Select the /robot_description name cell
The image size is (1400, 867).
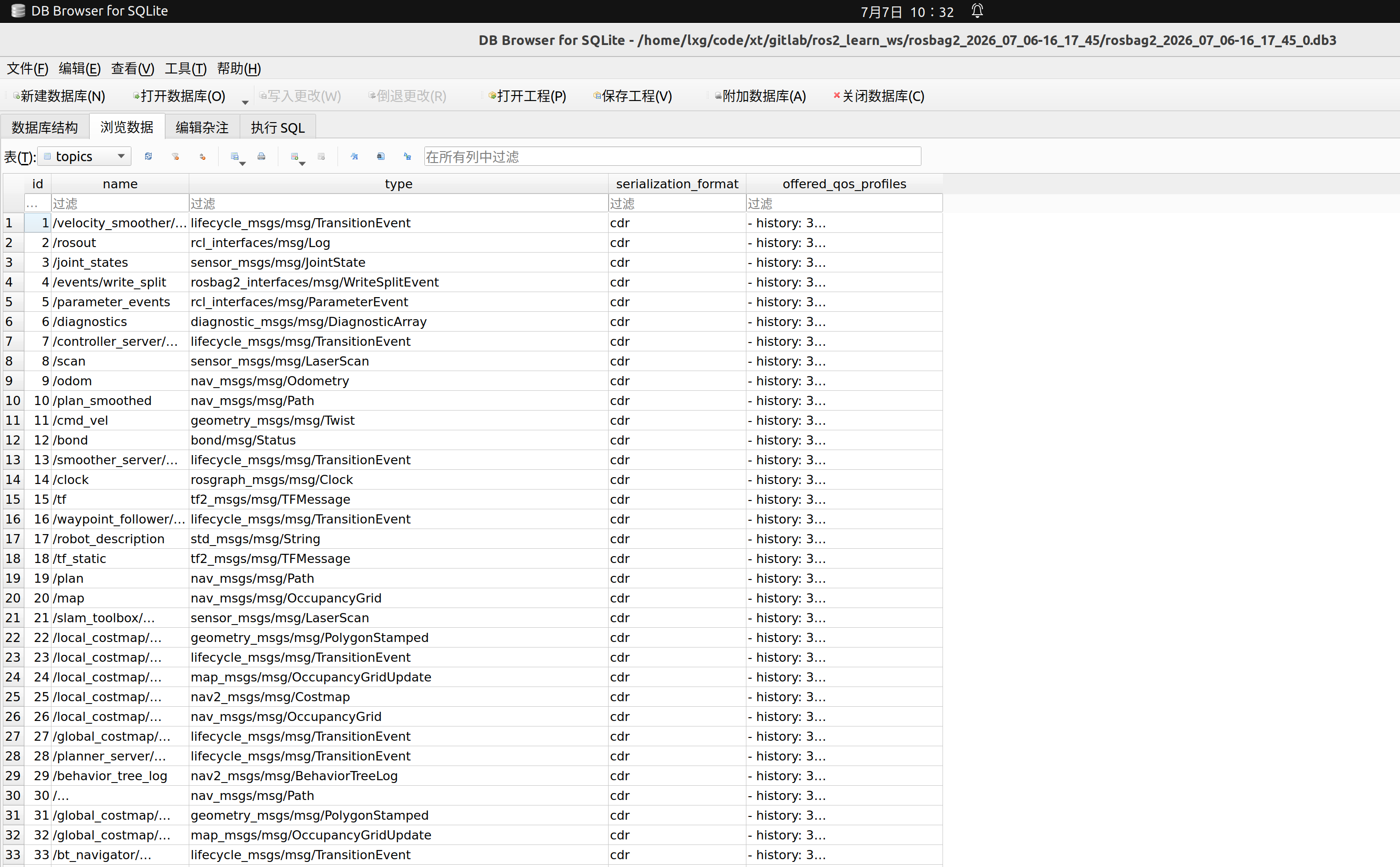(x=120, y=539)
